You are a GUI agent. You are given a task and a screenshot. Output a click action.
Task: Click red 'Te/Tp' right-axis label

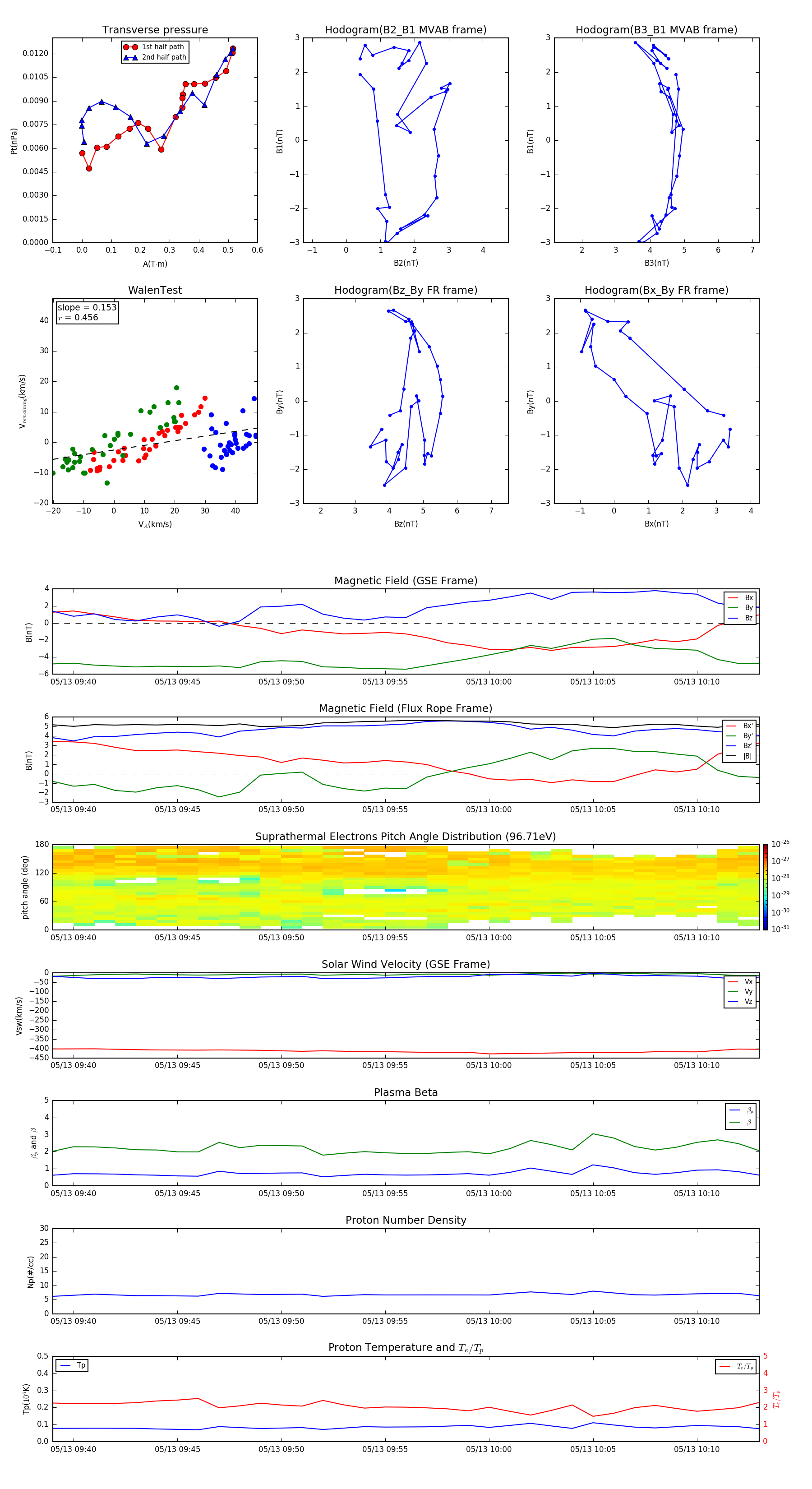coord(776,1399)
